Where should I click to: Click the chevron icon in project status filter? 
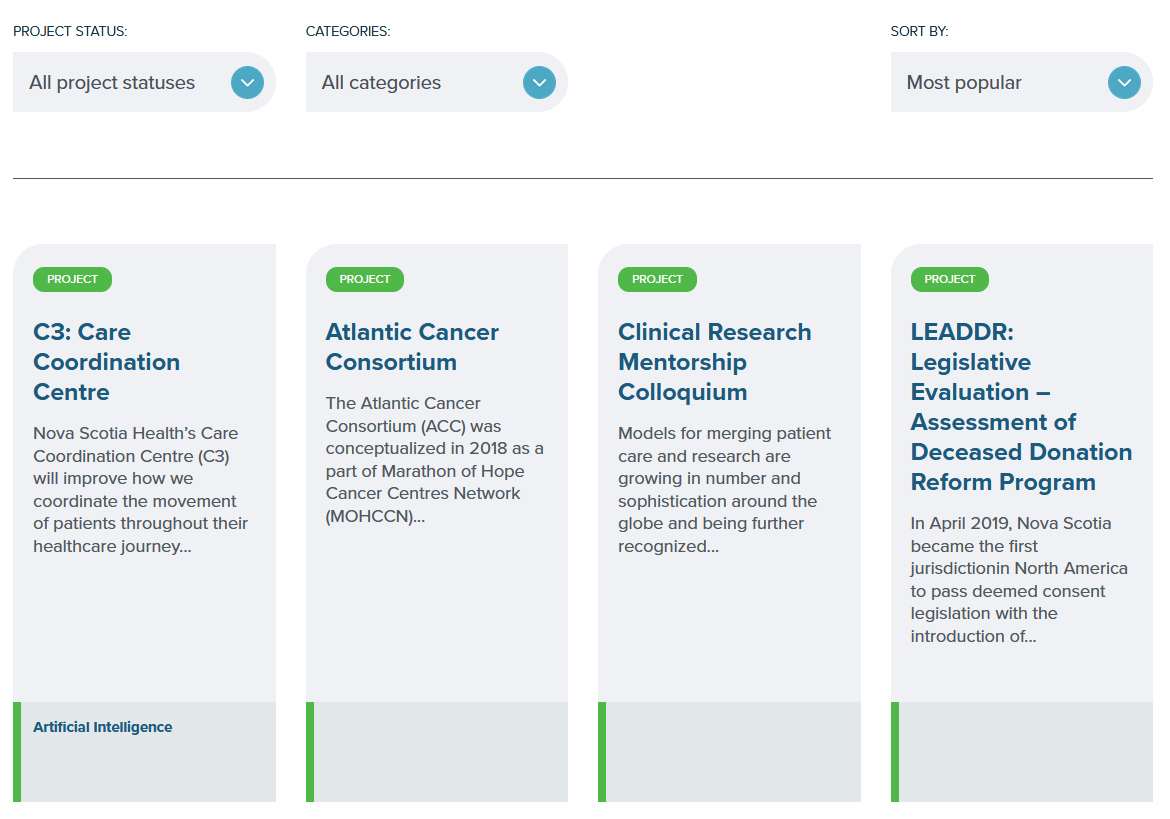point(247,82)
